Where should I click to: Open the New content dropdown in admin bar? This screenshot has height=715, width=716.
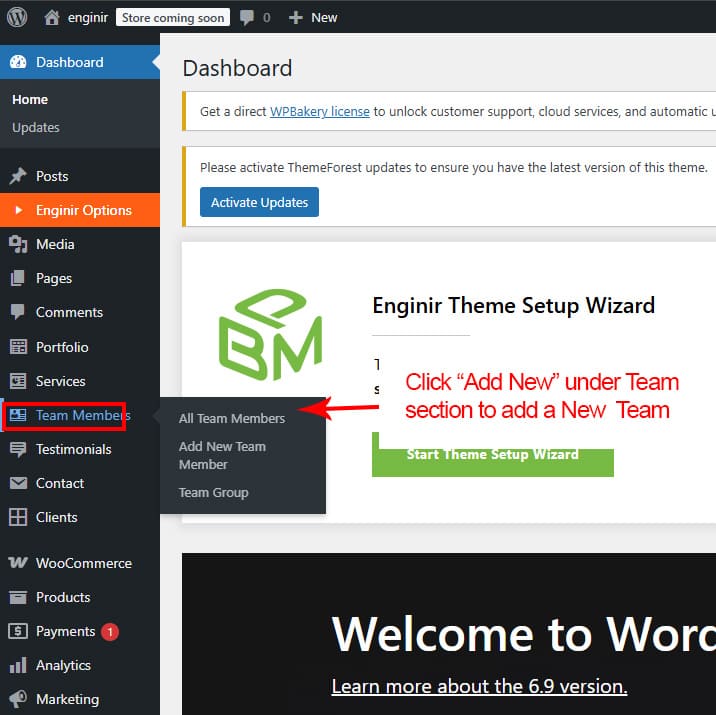[313, 17]
